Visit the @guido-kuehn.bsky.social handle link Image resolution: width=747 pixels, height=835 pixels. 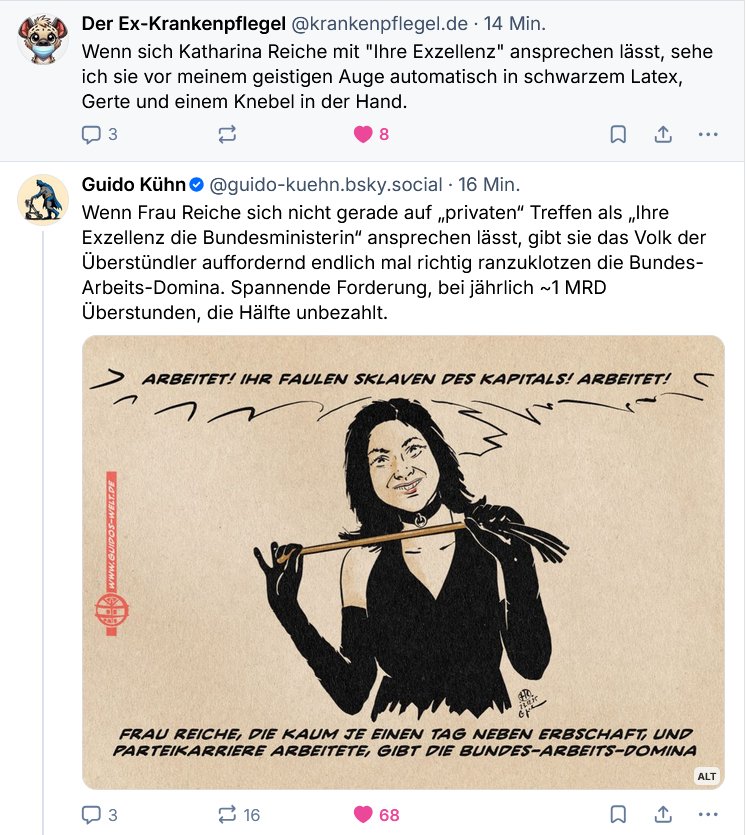325,185
